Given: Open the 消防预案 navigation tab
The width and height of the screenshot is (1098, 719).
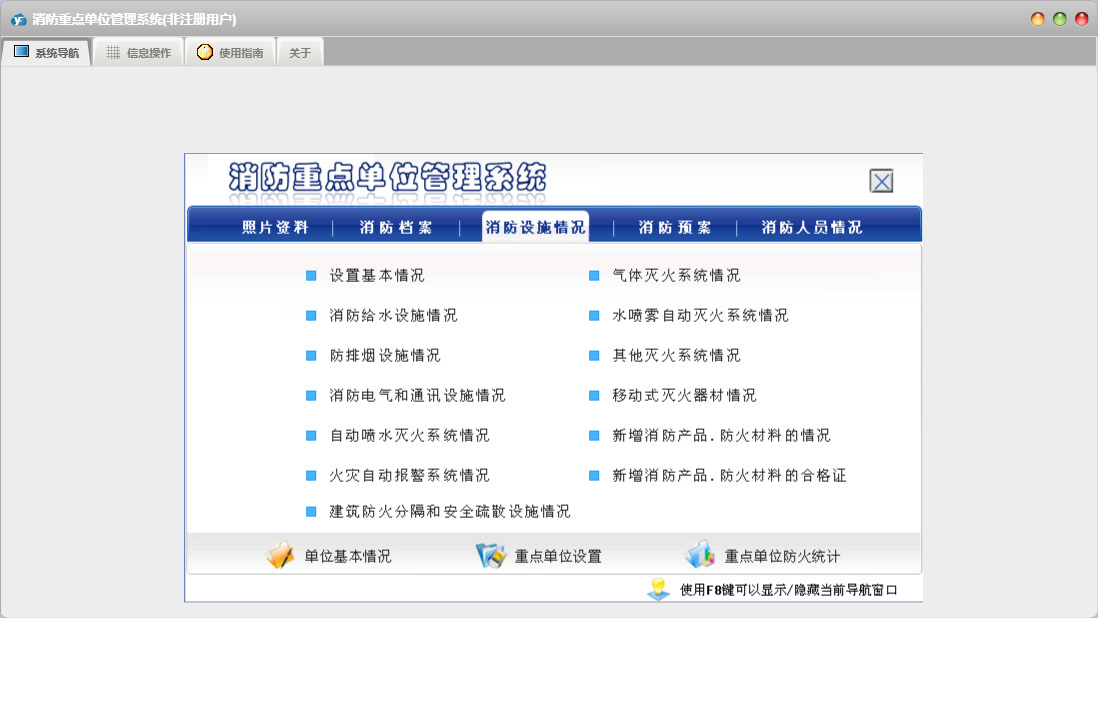Looking at the screenshot, I should coord(674,228).
